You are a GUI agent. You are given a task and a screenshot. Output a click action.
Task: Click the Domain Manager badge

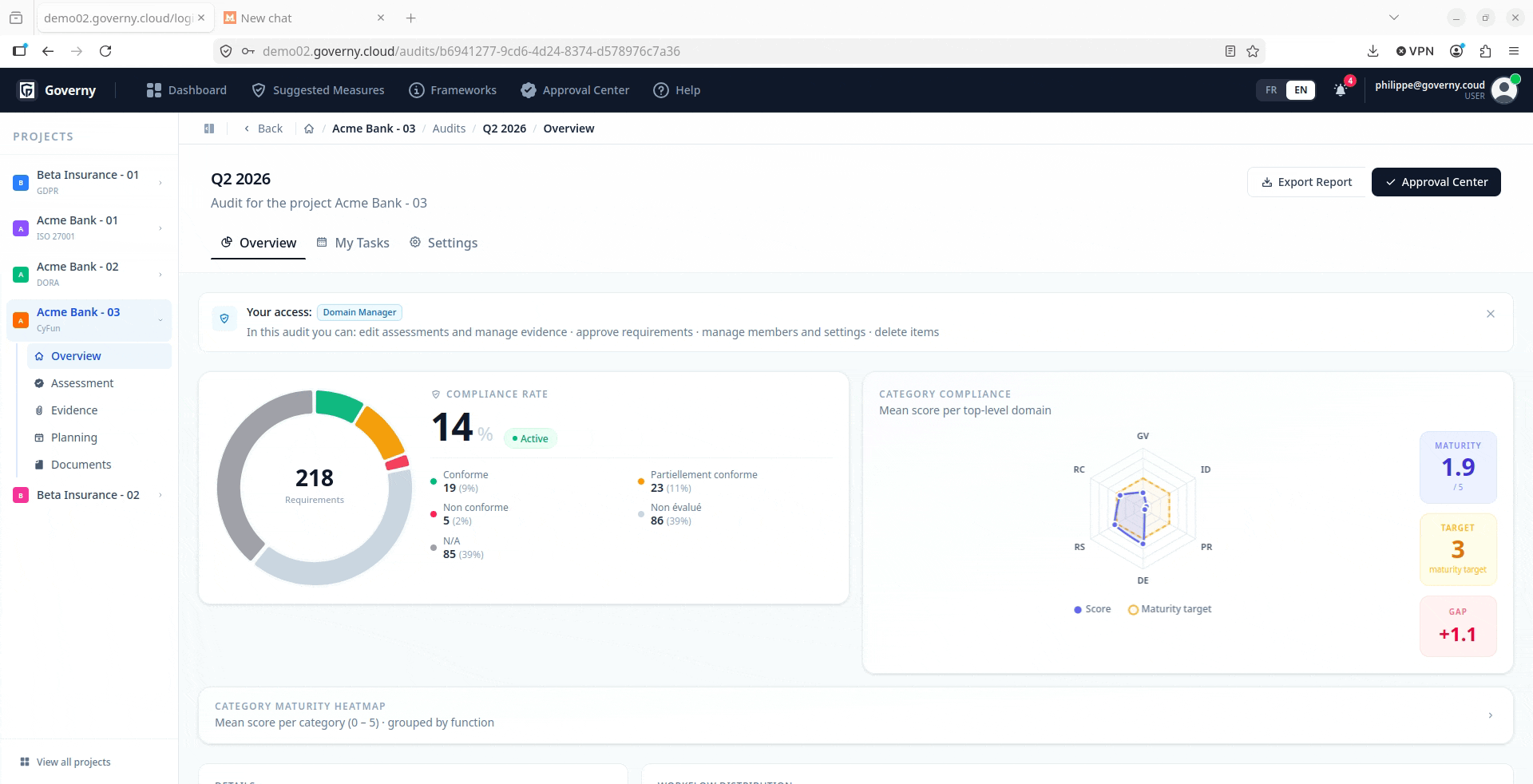pyautogui.click(x=359, y=312)
